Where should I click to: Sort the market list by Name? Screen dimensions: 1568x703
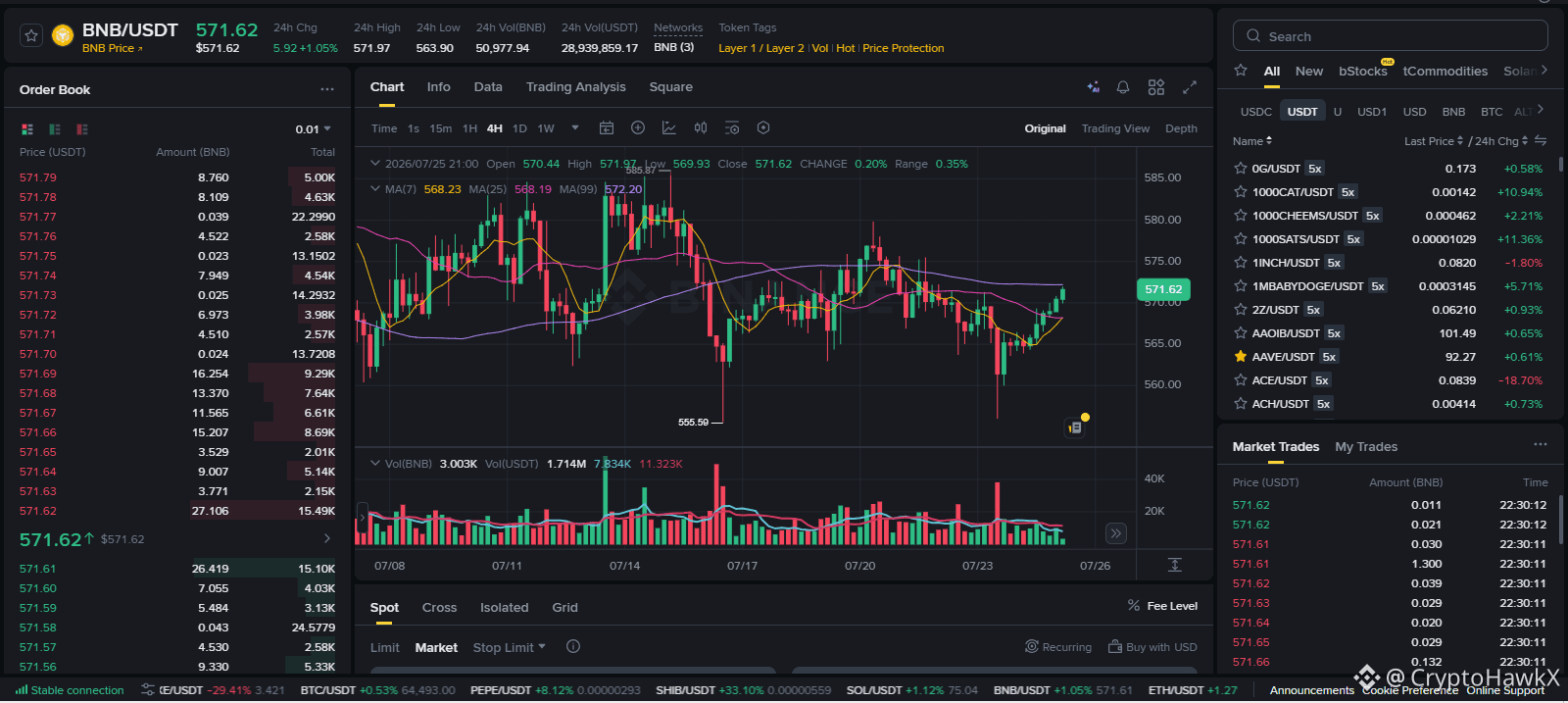(x=1252, y=141)
